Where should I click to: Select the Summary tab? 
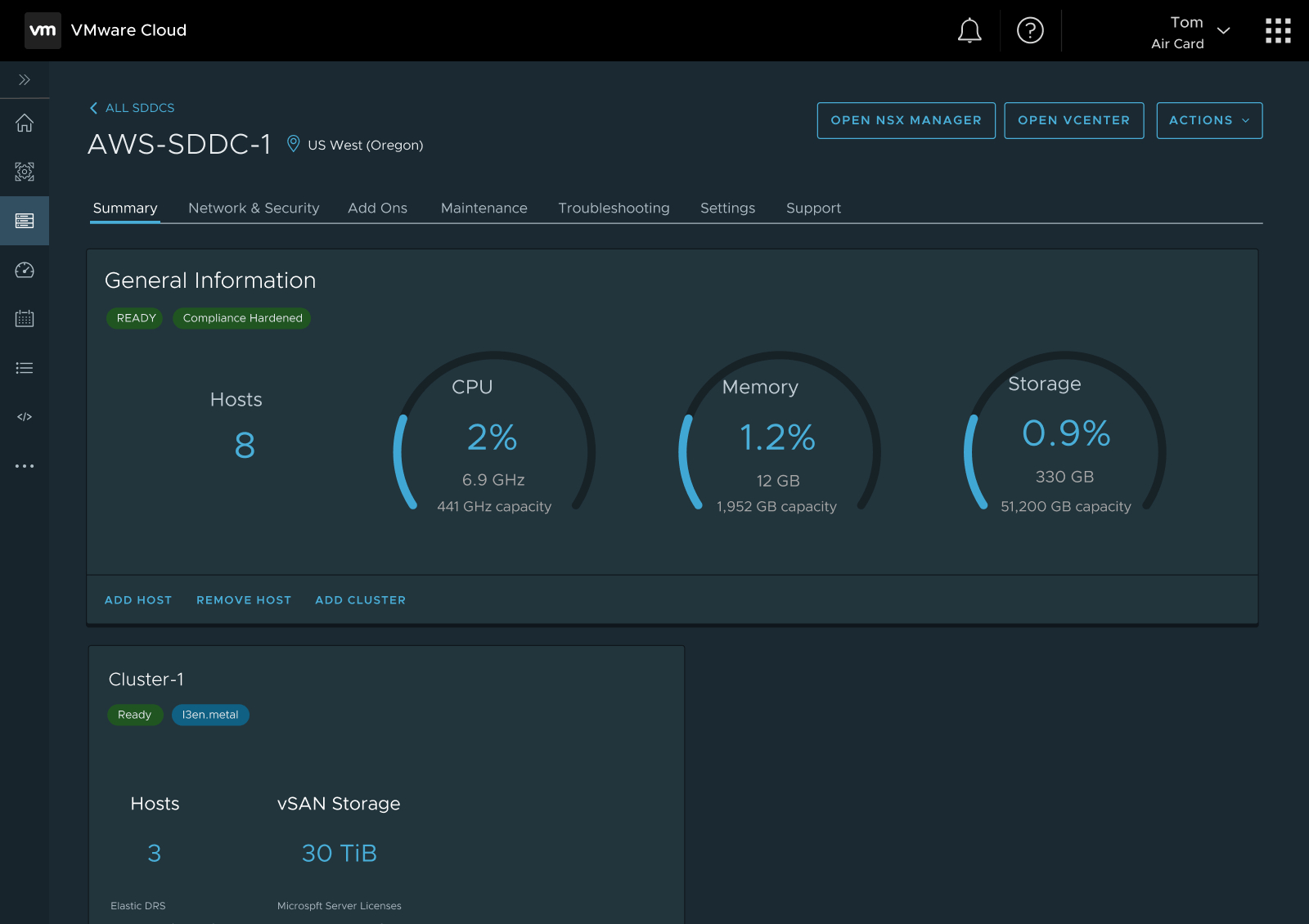coord(125,208)
